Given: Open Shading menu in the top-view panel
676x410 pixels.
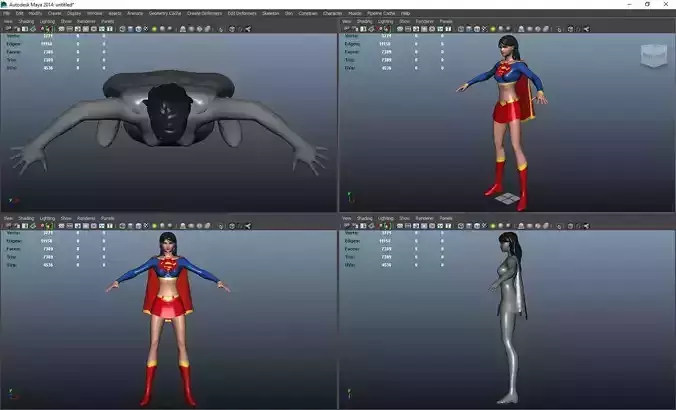Looking at the screenshot, I should (26, 21).
